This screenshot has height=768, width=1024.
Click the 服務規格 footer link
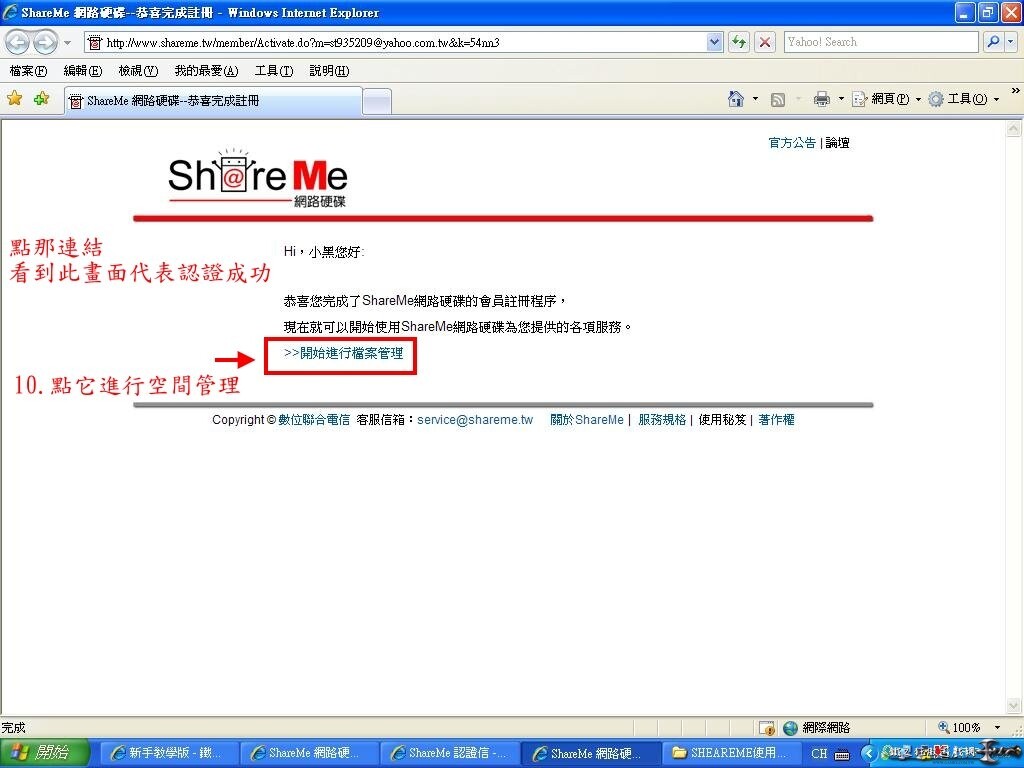pos(662,420)
